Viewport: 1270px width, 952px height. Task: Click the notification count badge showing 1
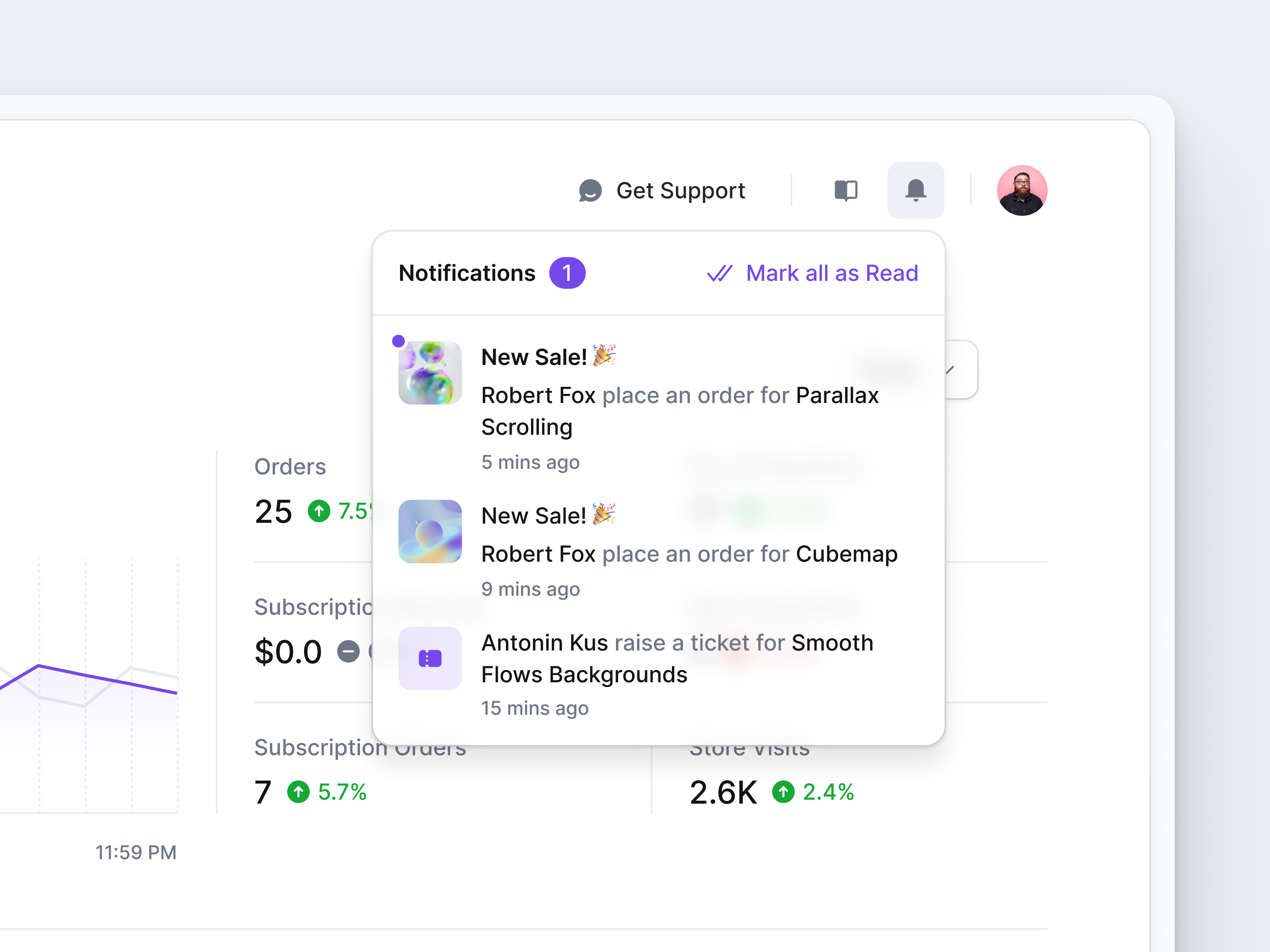pos(567,273)
